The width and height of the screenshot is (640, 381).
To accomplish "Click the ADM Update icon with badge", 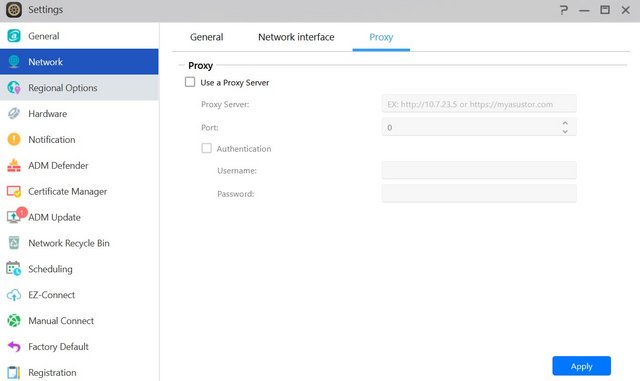I will pos(16,215).
